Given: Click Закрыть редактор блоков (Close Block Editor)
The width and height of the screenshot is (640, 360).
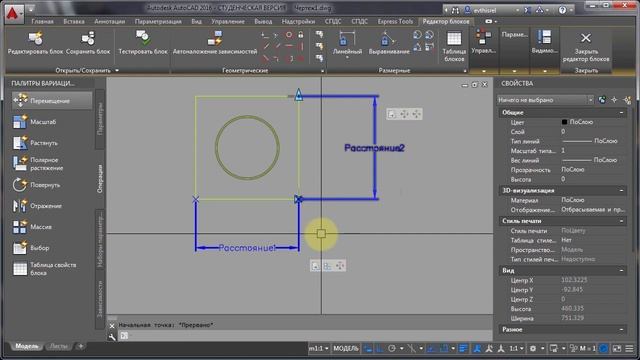Looking at the screenshot, I should click(x=586, y=47).
